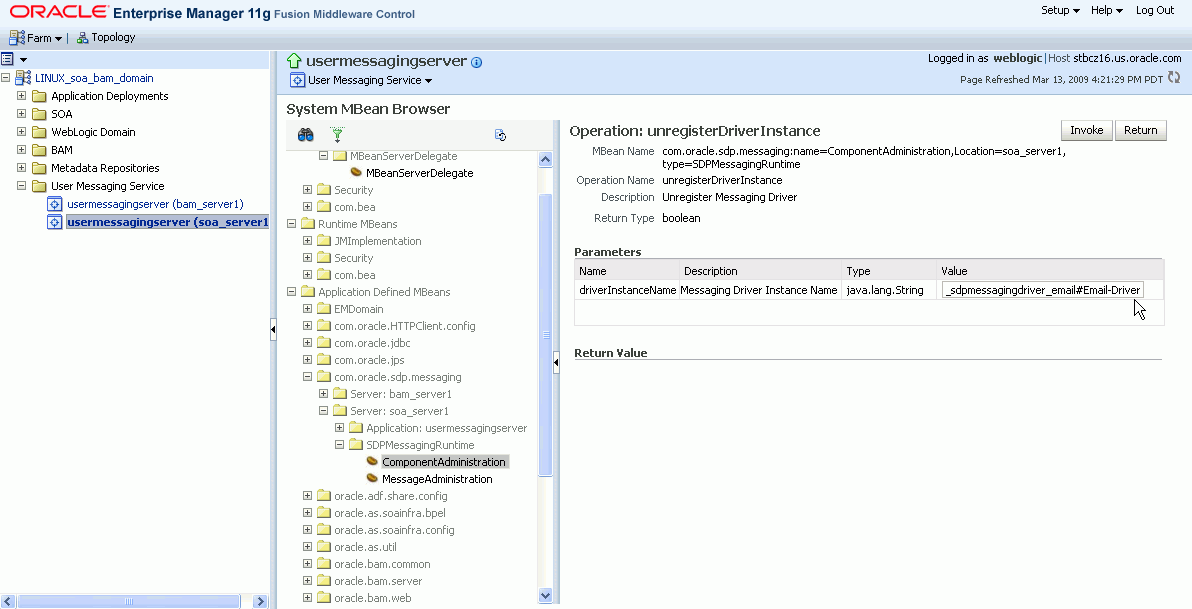Select usermessagingserver (soa_server1) in navigation

pos(167,222)
